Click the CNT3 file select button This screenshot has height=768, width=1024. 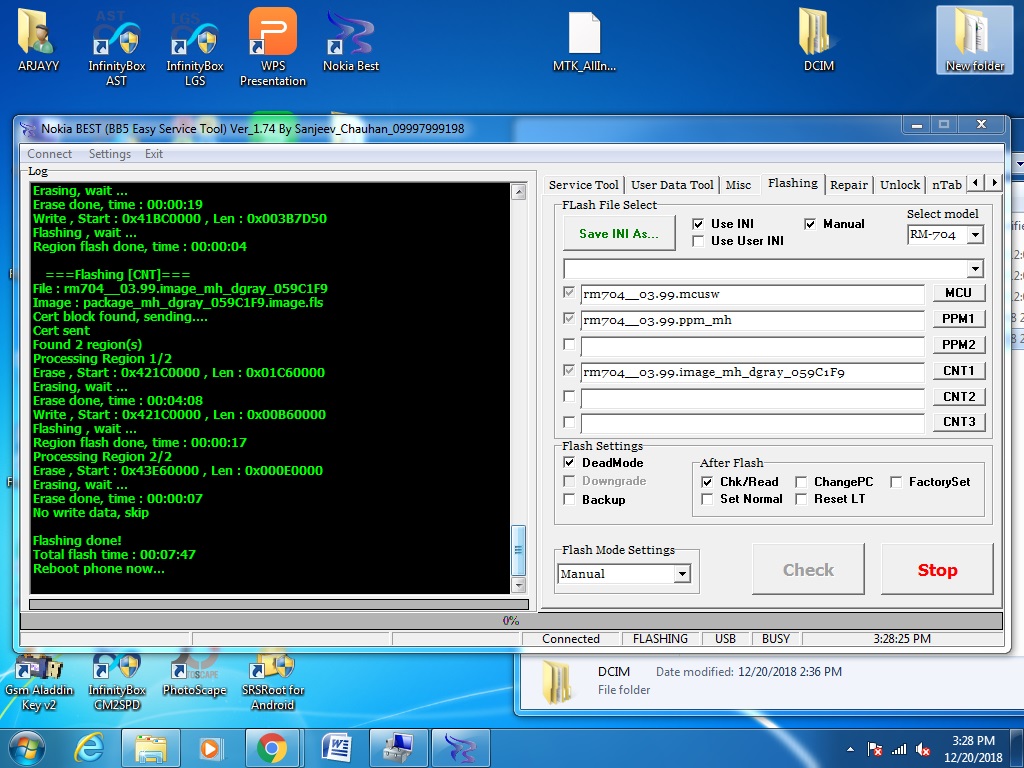click(958, 422)
